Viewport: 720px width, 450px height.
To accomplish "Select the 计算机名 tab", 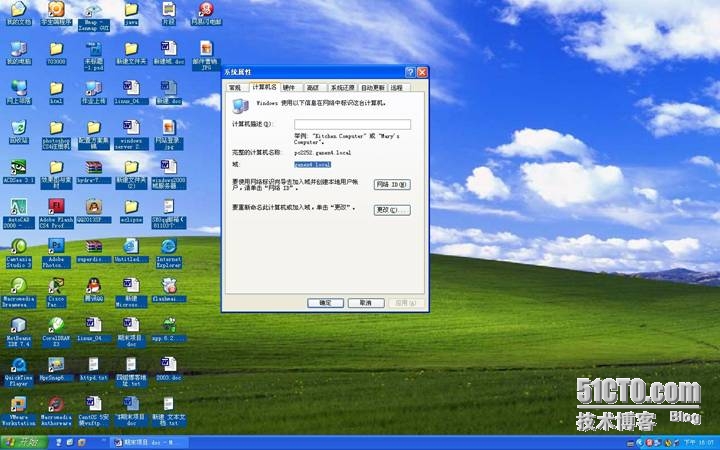I will click(264, 87).
